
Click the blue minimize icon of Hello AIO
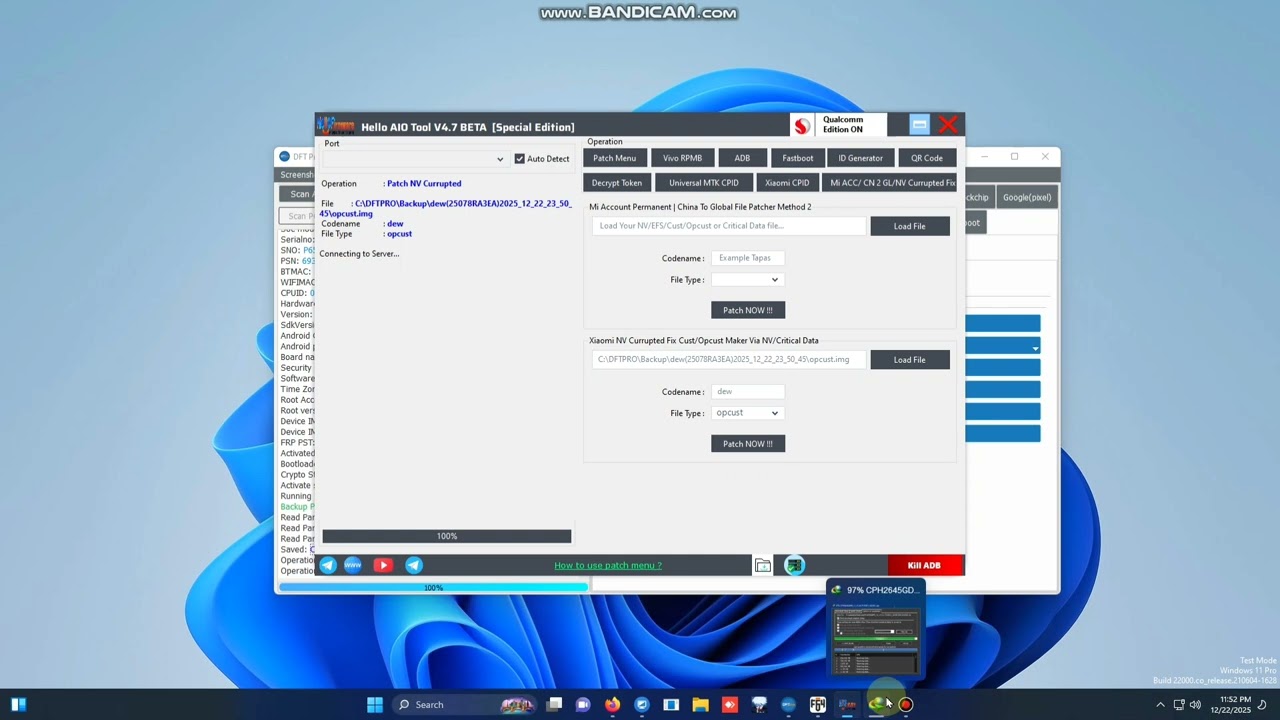(x=919, y=125)
